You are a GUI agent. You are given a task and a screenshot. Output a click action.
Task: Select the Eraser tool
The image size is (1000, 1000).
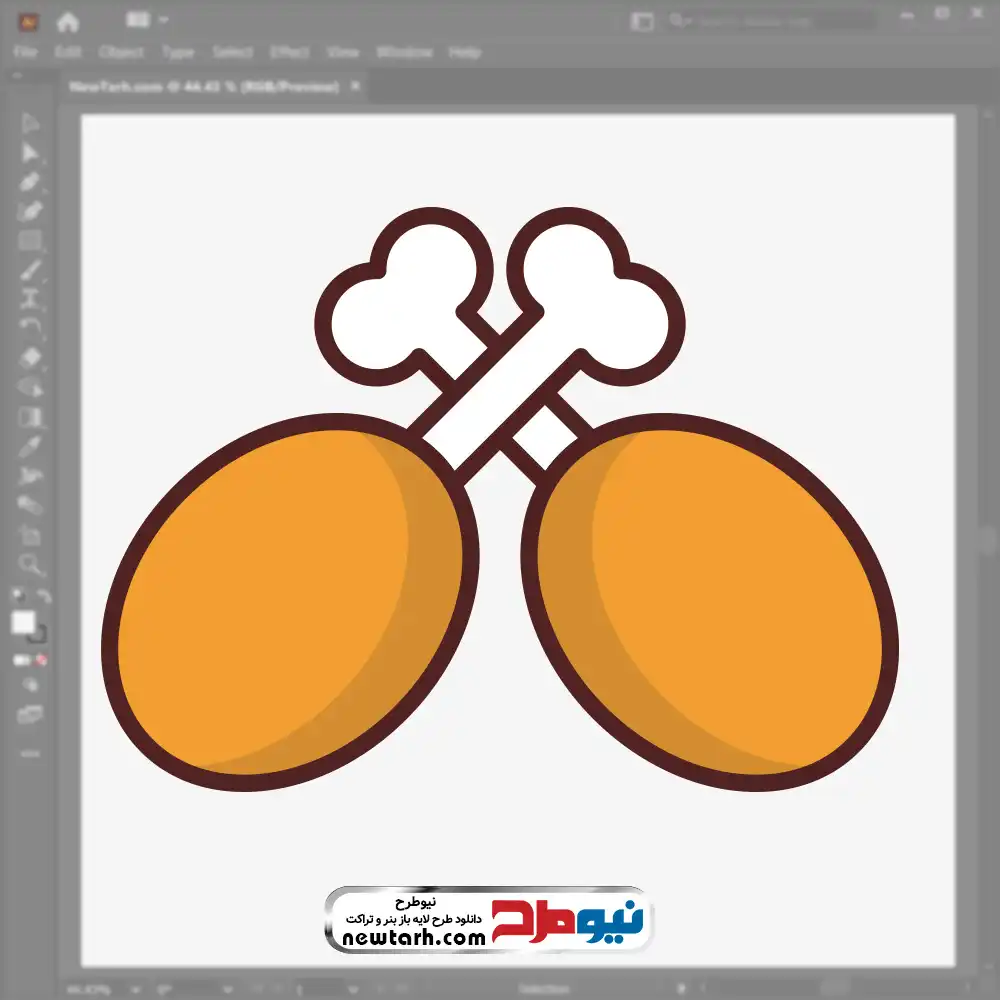(31, 357)
